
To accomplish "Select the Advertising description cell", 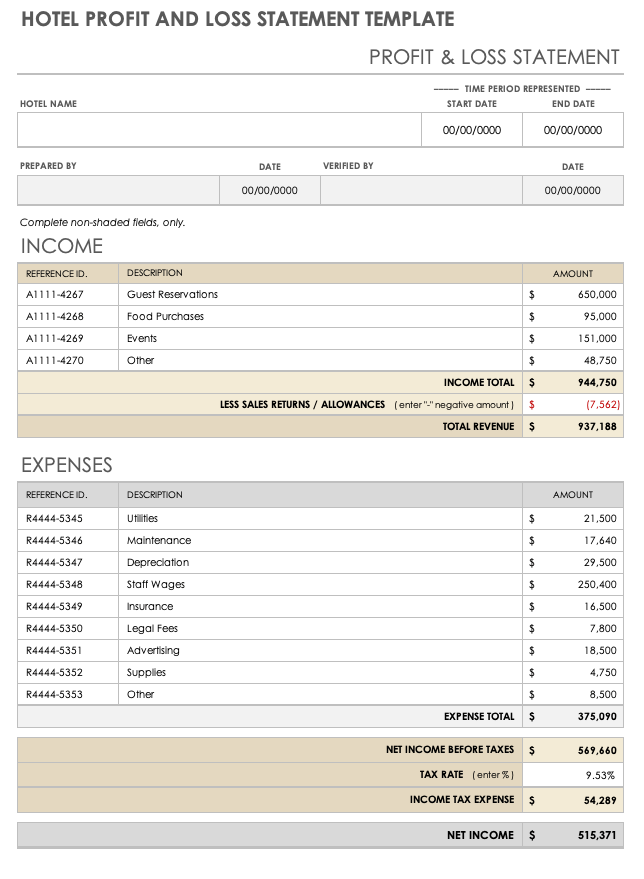I will coord(320,651).
